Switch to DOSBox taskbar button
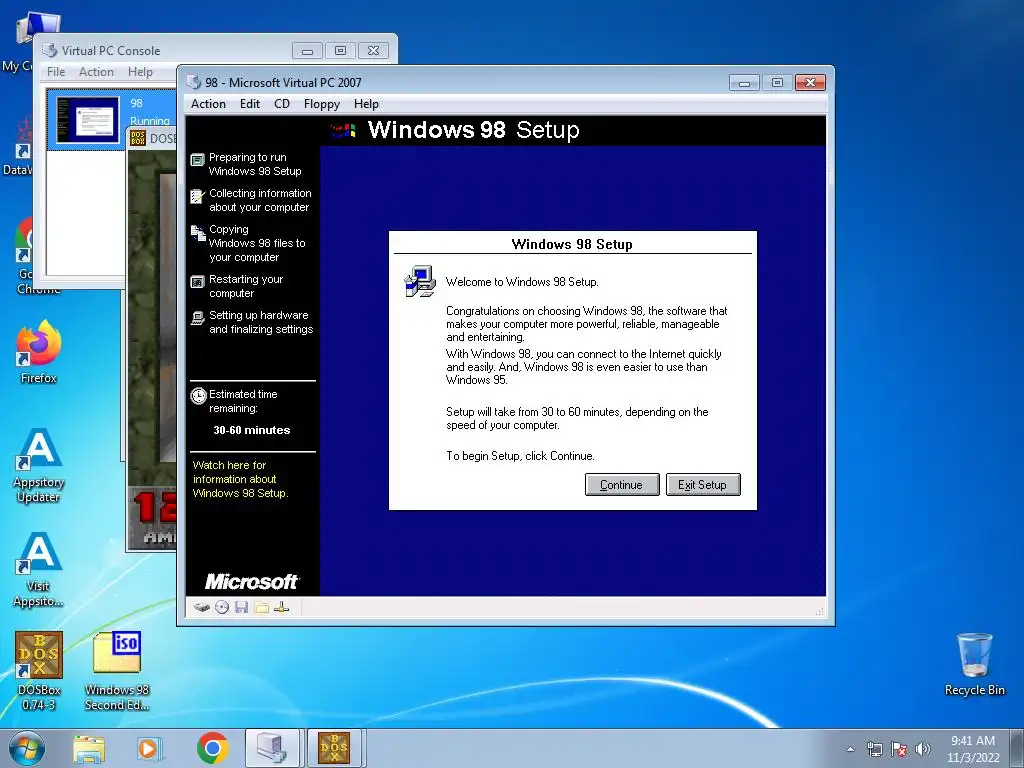 tap(334, 748)
